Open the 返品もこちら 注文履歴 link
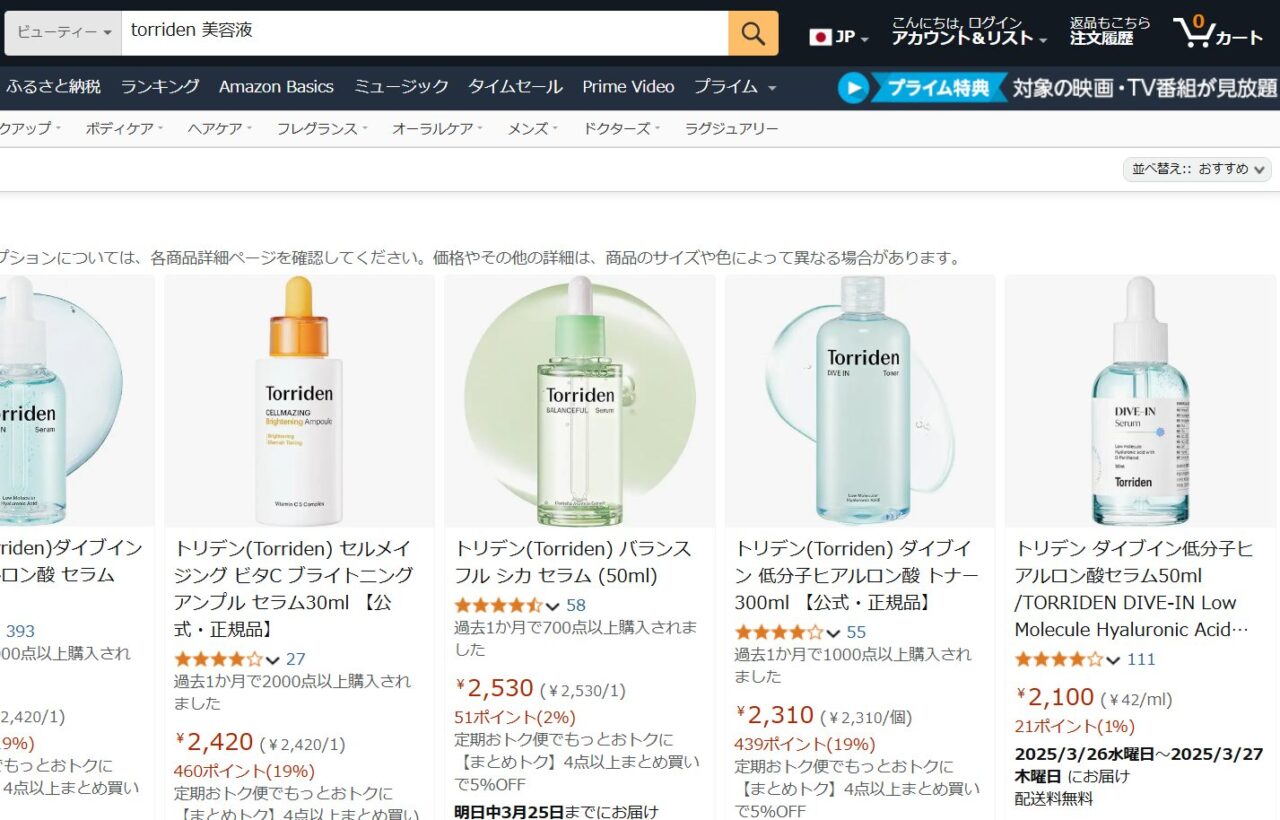 point(1110,31)
